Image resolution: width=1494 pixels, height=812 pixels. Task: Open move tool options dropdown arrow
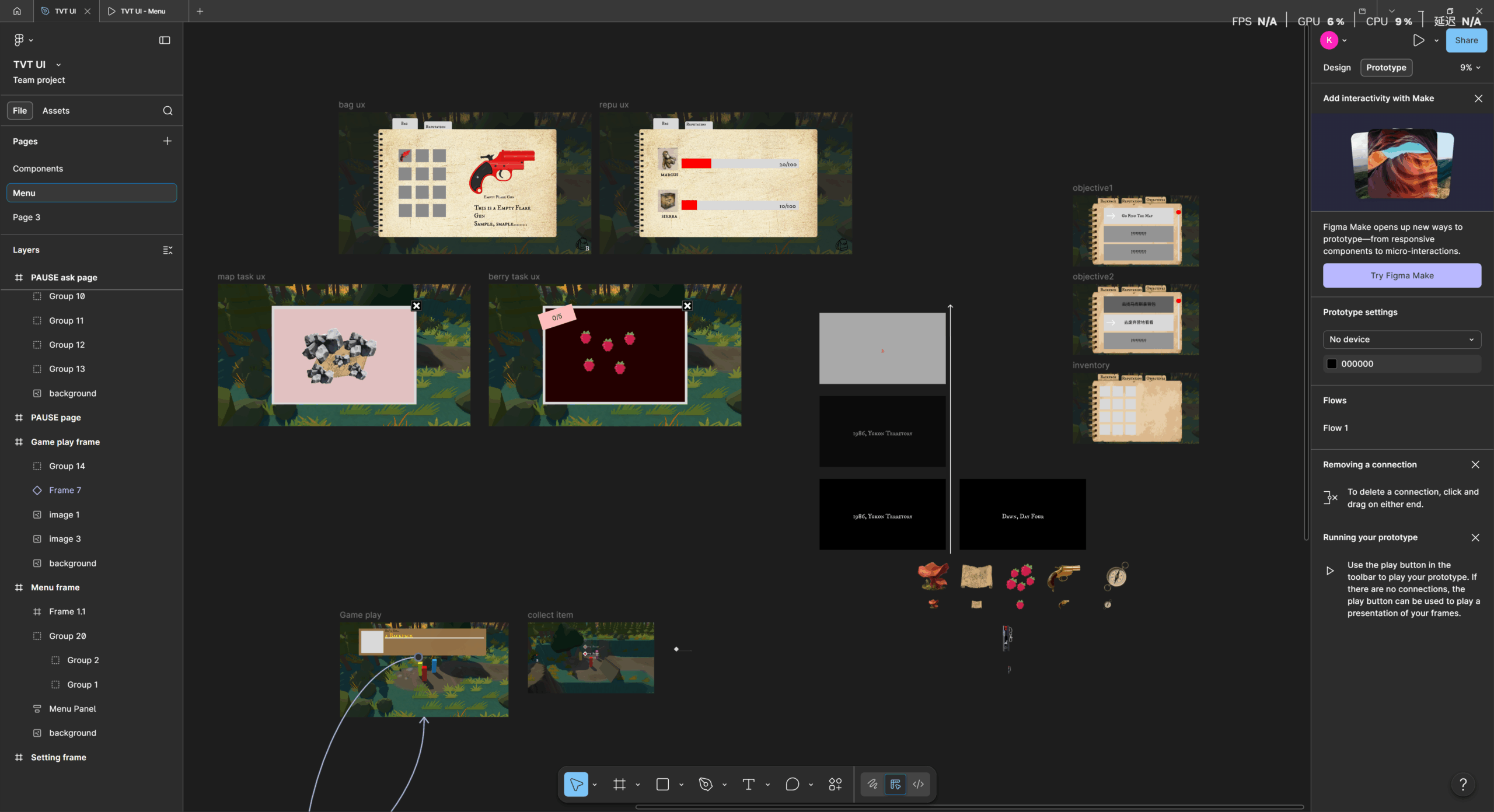click(x=595, y=785)
